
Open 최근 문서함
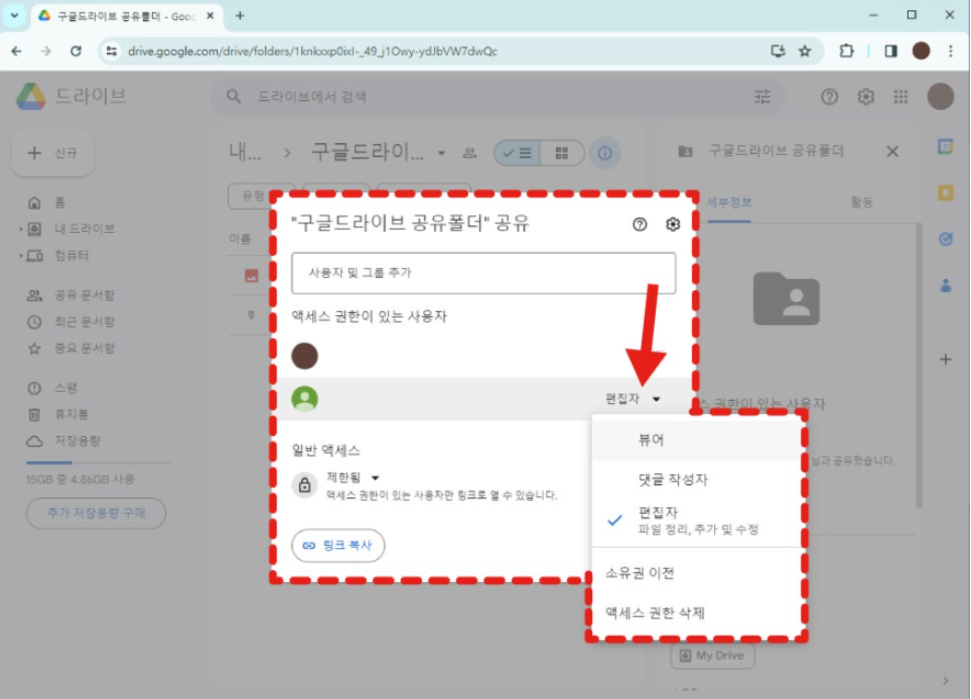point(71,322)
